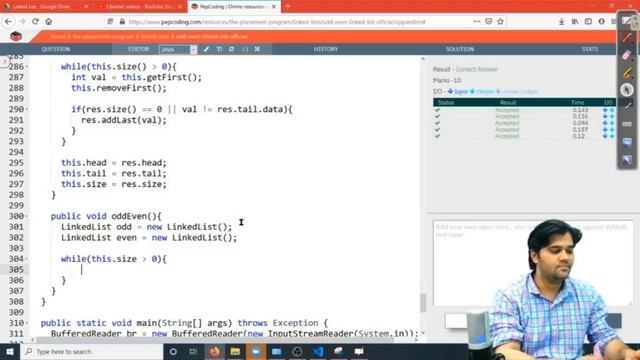Select the thin line annotation tool
The image size is (640, 360).
click(627, 106)
